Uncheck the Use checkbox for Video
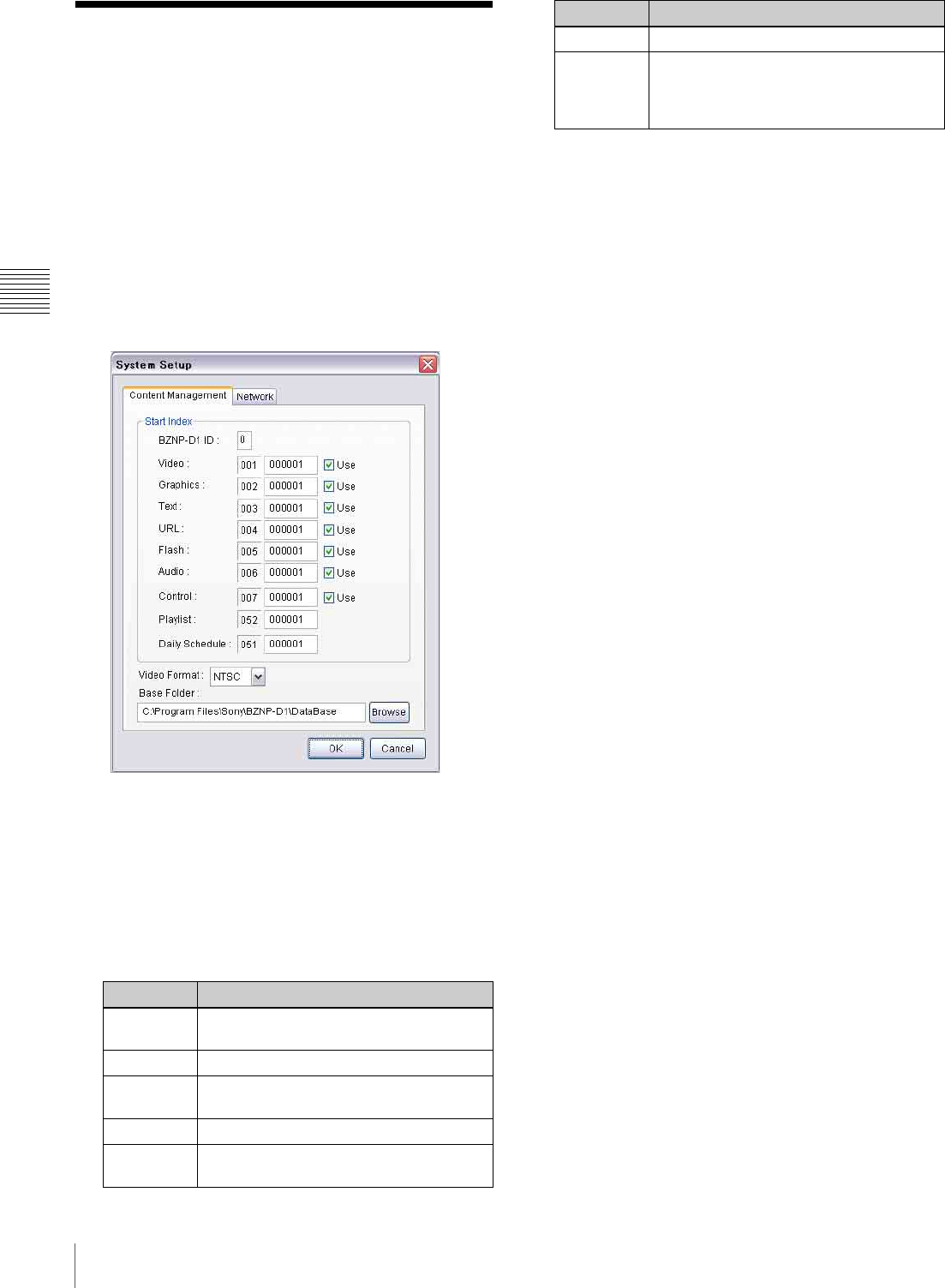 point(329,464)
